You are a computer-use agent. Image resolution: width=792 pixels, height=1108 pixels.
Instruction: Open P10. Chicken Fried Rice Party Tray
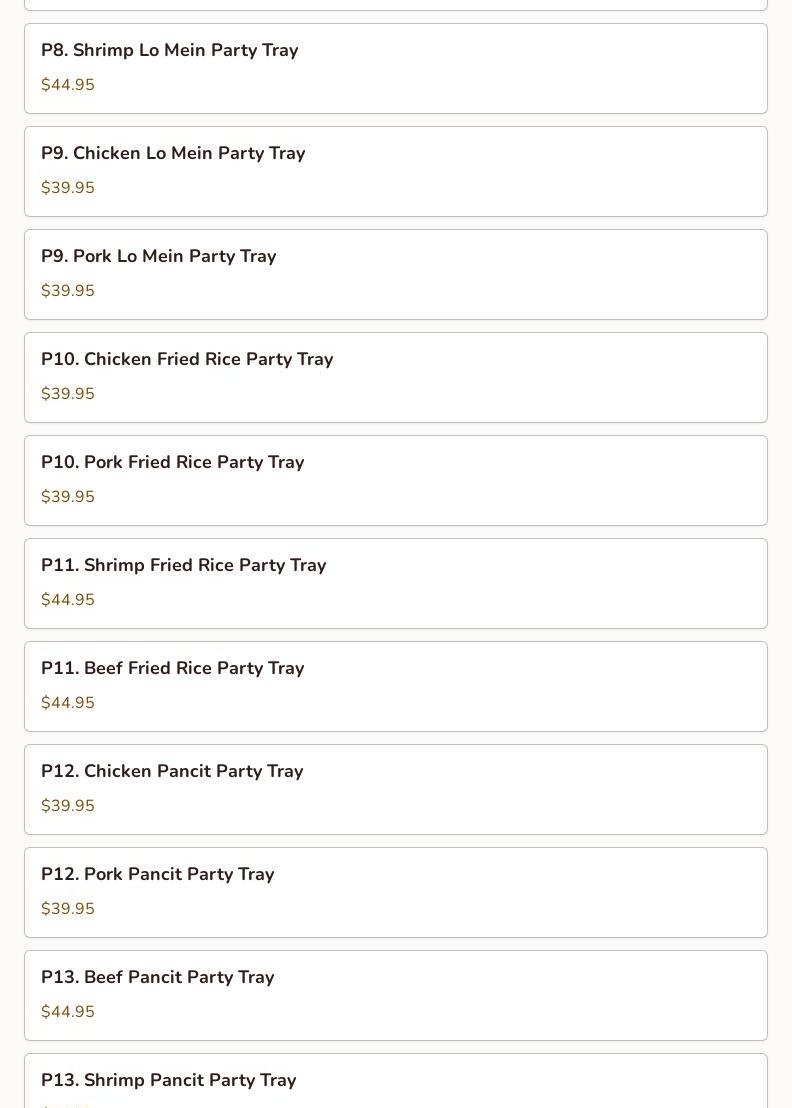187,359
